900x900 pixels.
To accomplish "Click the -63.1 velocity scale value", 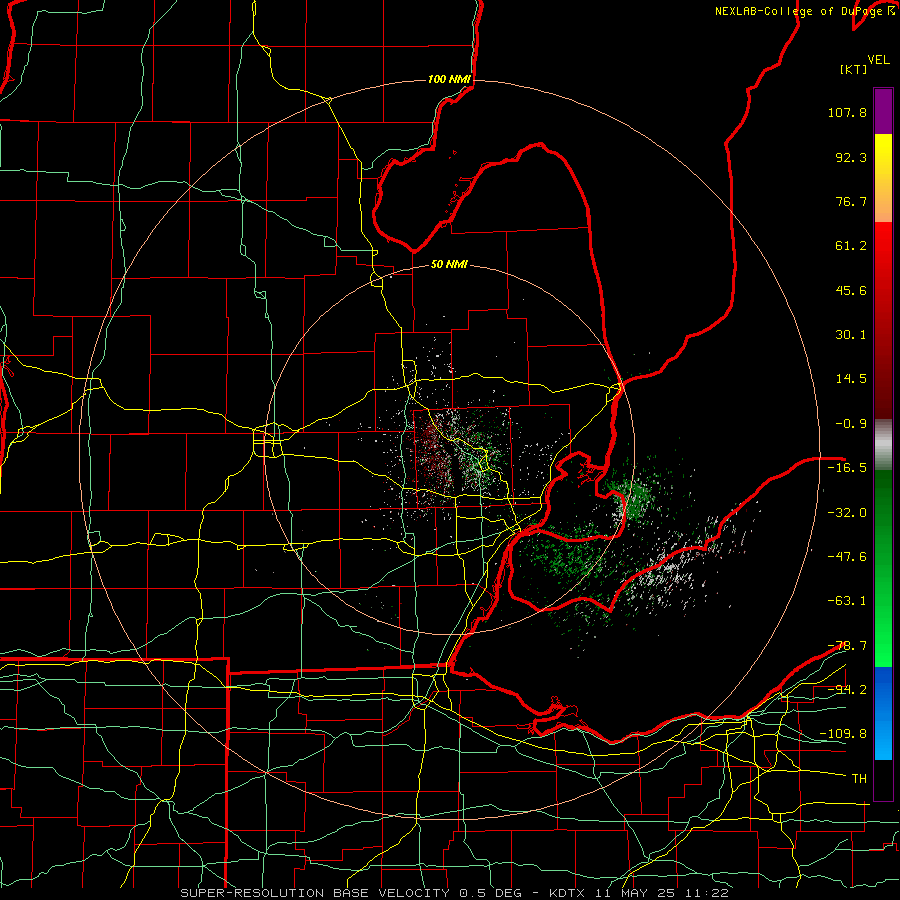I will [x=847, y=601].
